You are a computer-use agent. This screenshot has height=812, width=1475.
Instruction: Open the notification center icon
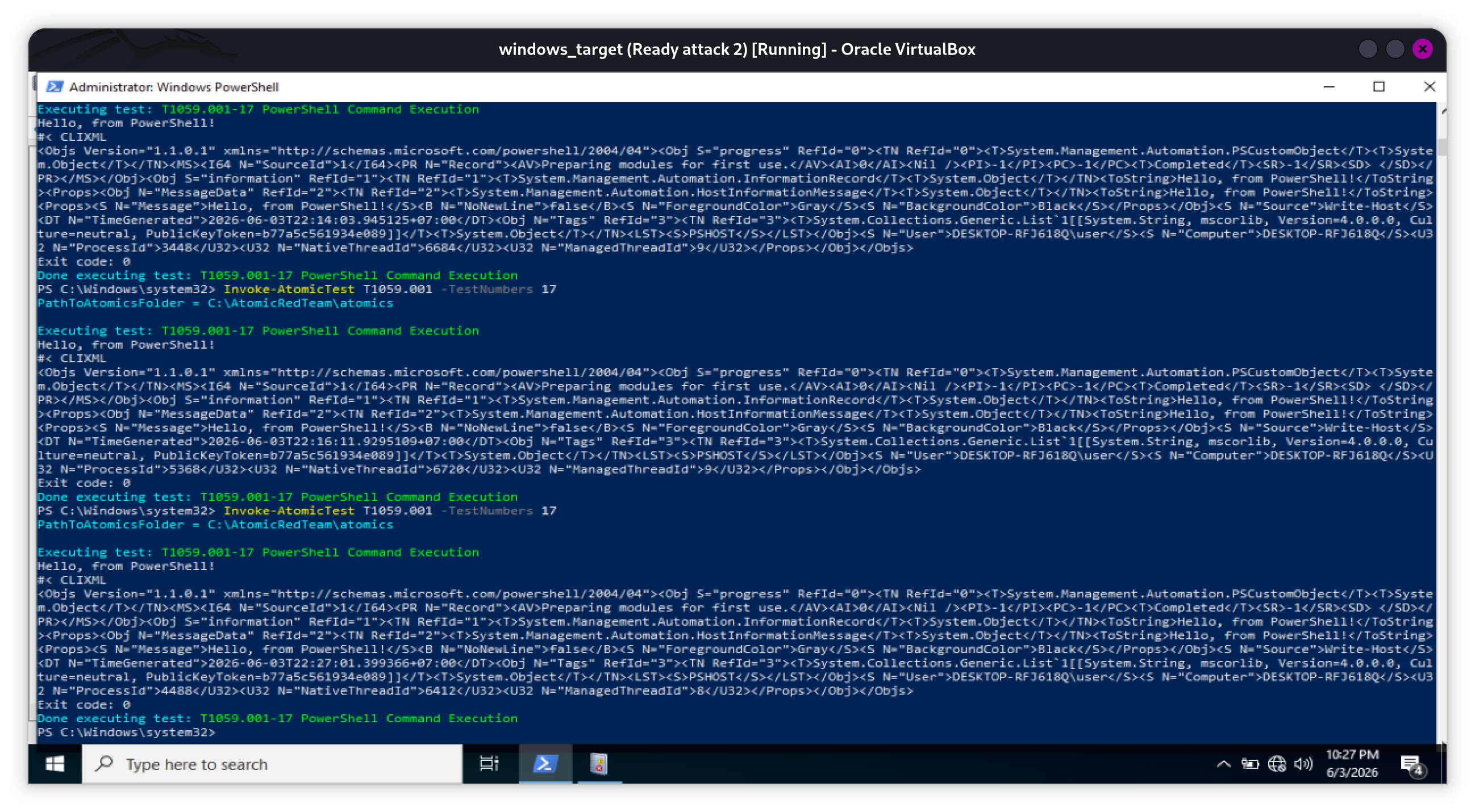coord(1411,765)
